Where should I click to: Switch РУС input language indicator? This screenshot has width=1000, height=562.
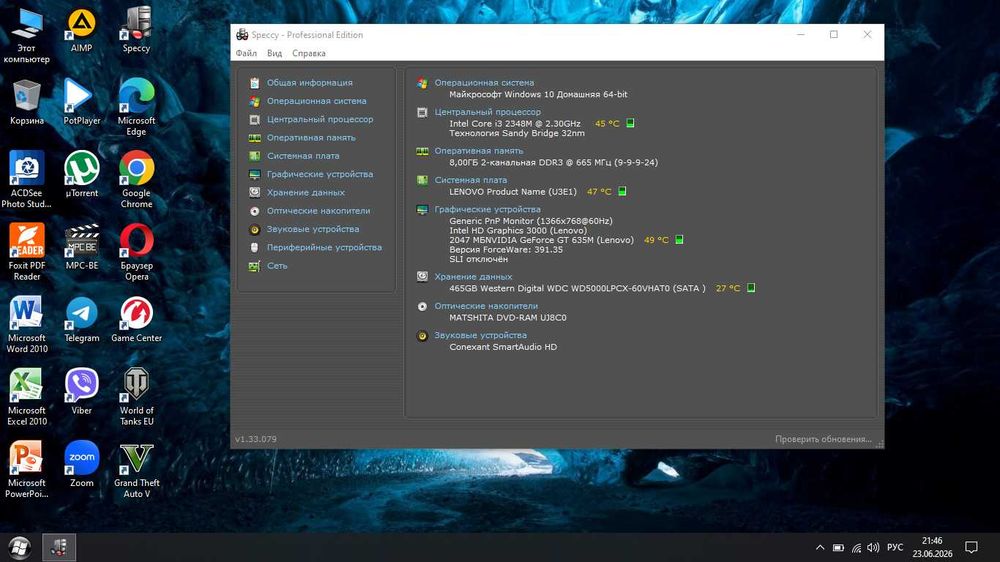coord(895,547)
